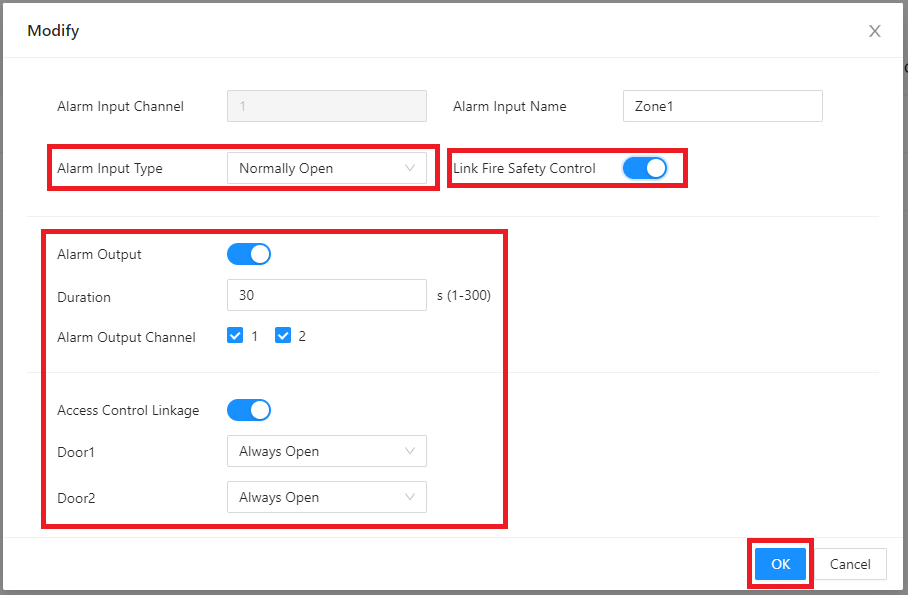Click the chevron arrow in Alarm Input Type
Viewport: 908px width, 595px height.
click(410, 168)
